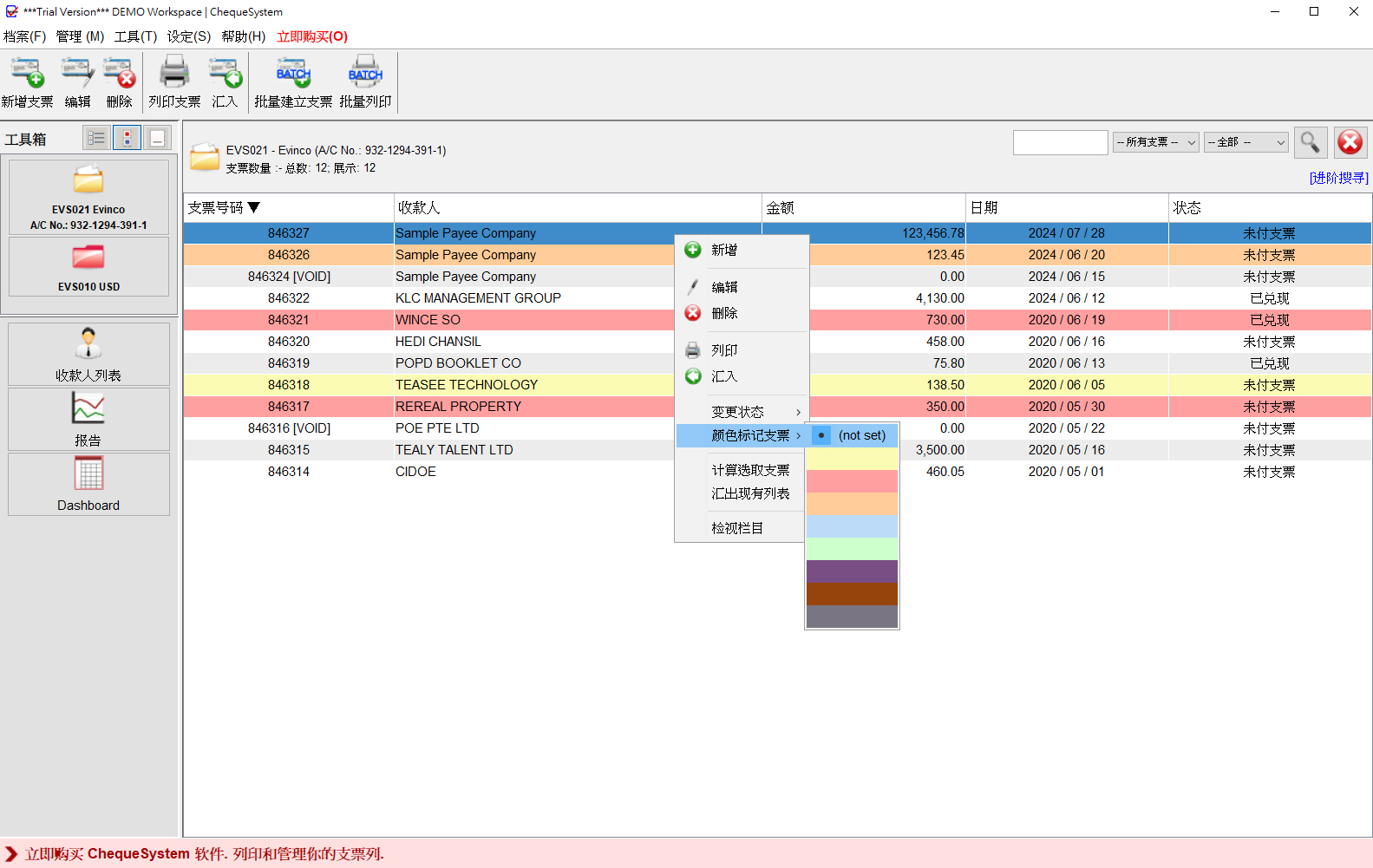The height and width of the screenshot is (868, 1373).
Task: Pick the light green color swatch
Action: [x=852, y=549]
